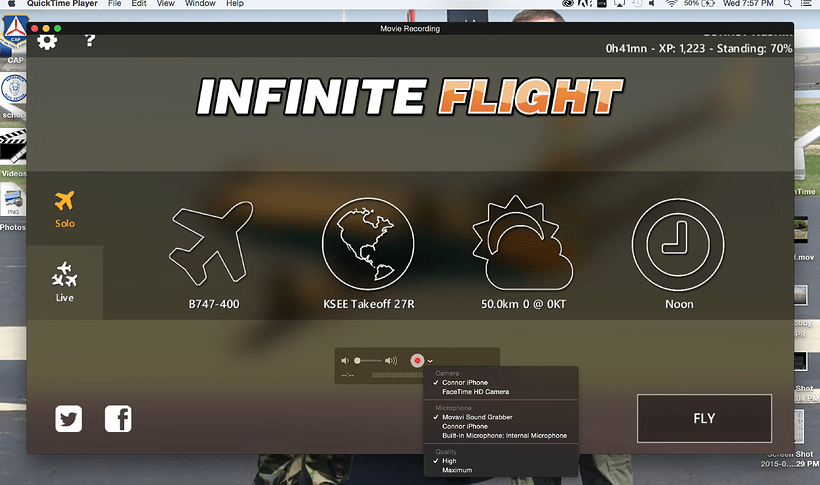This screenshot has width=820, height=485.
Task: Open the QuickTime Player menu
Action: pyautogui.click(x=62, y=3)
